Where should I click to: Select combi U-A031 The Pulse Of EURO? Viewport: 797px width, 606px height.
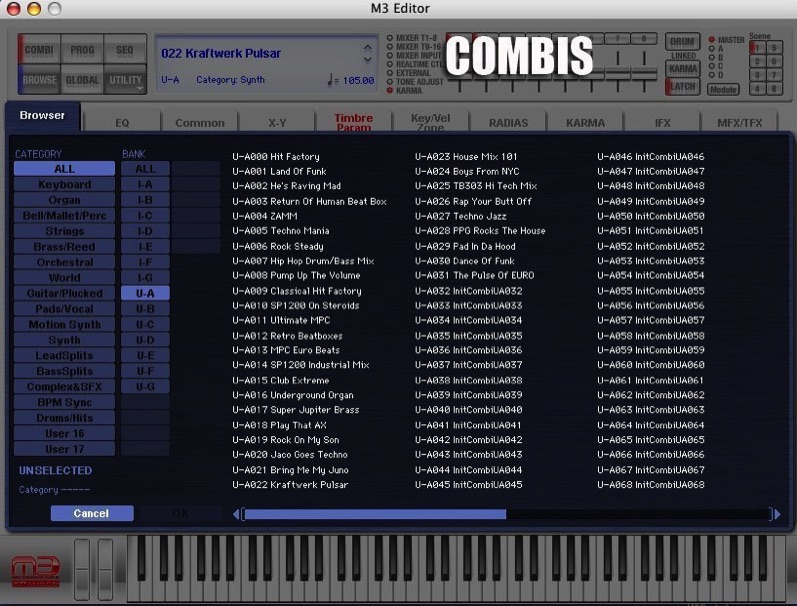click(474, 276)
